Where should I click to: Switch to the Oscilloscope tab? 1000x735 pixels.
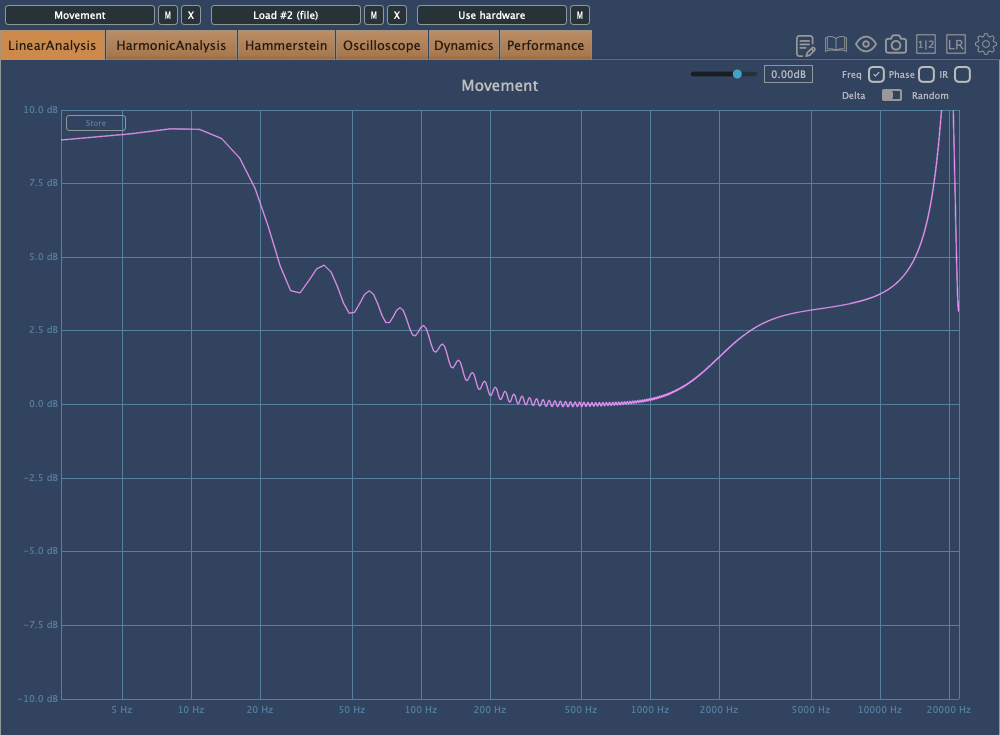click(x=381, y=45)
